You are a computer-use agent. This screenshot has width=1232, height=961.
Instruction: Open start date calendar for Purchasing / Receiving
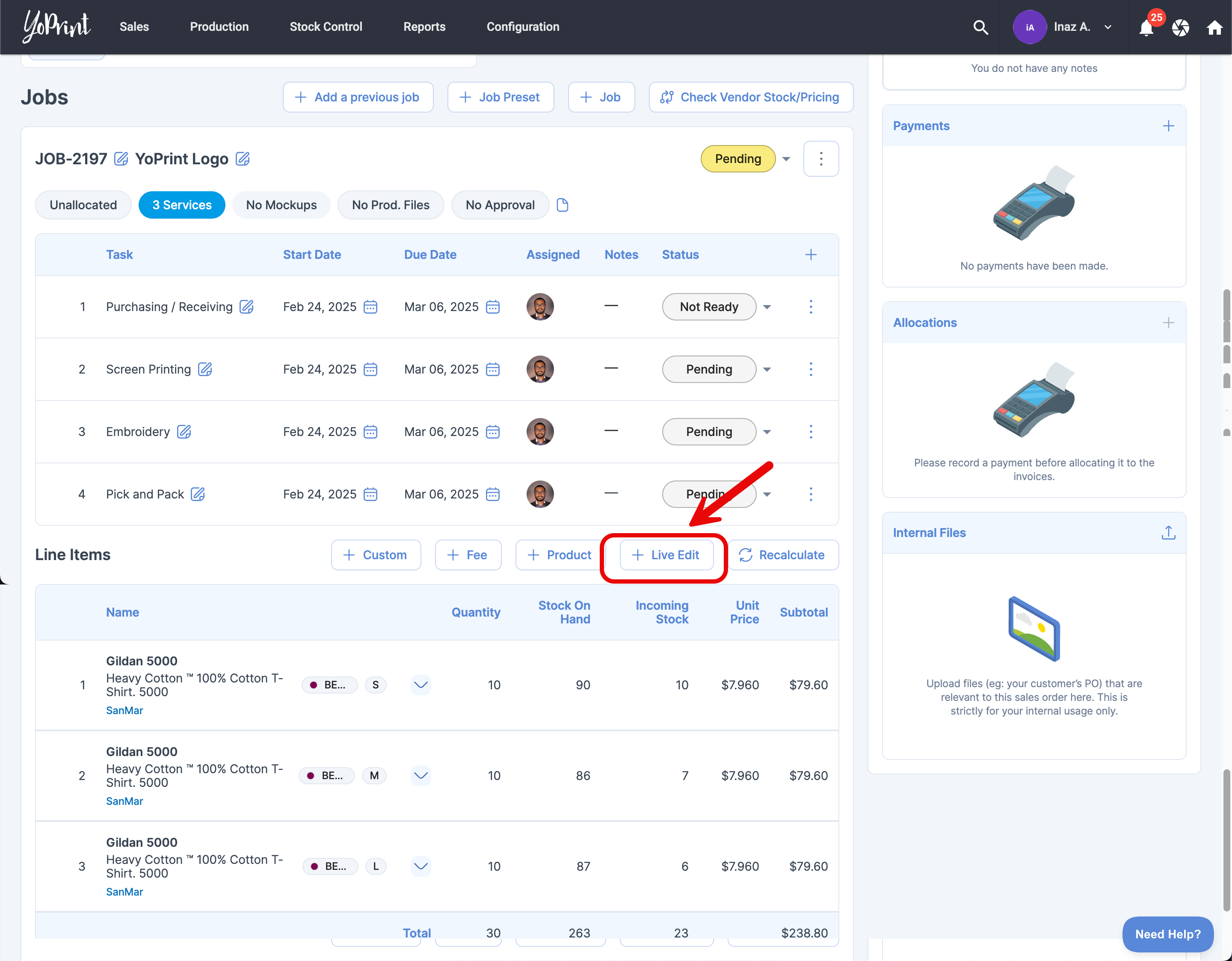(370, 306)
